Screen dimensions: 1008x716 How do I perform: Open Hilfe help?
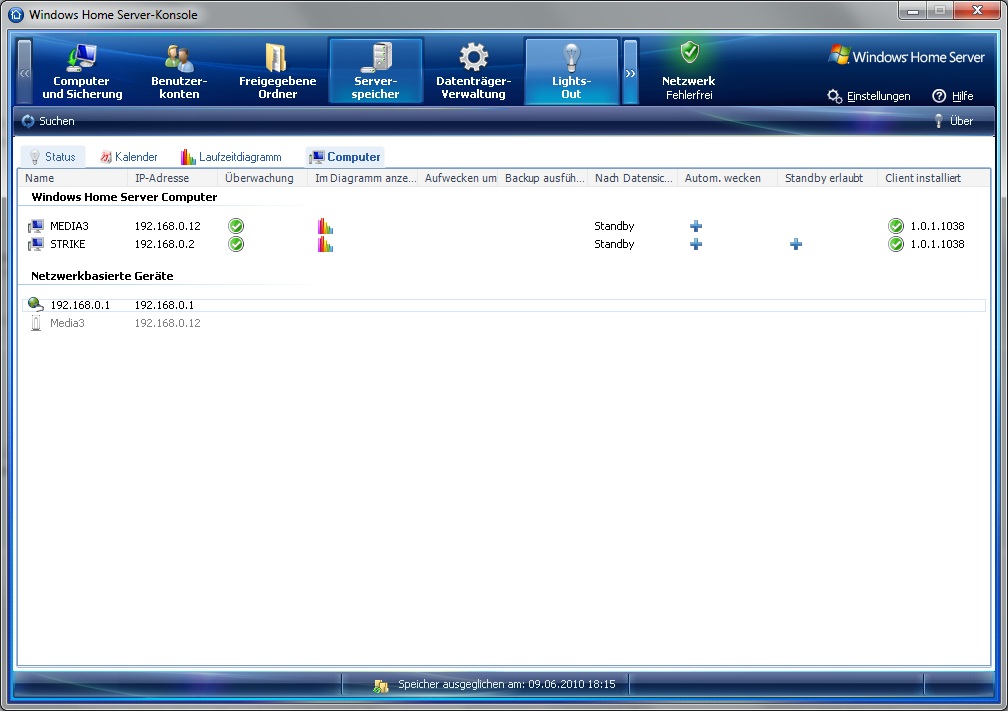click(953, 96)
